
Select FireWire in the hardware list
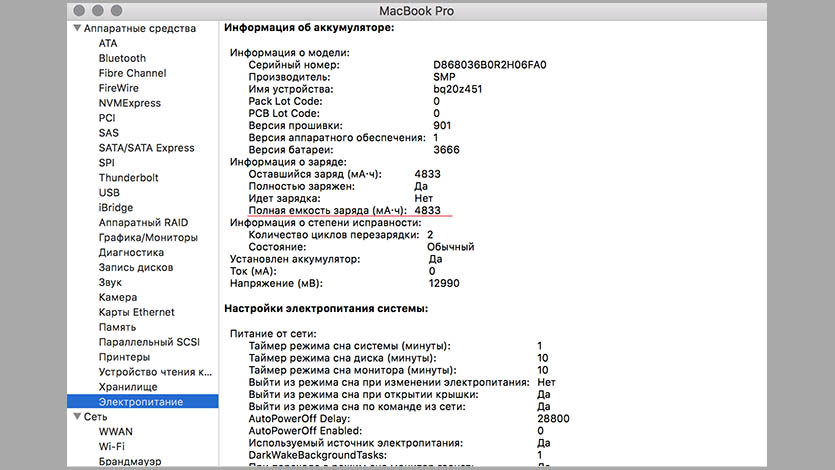click(118, 88)
